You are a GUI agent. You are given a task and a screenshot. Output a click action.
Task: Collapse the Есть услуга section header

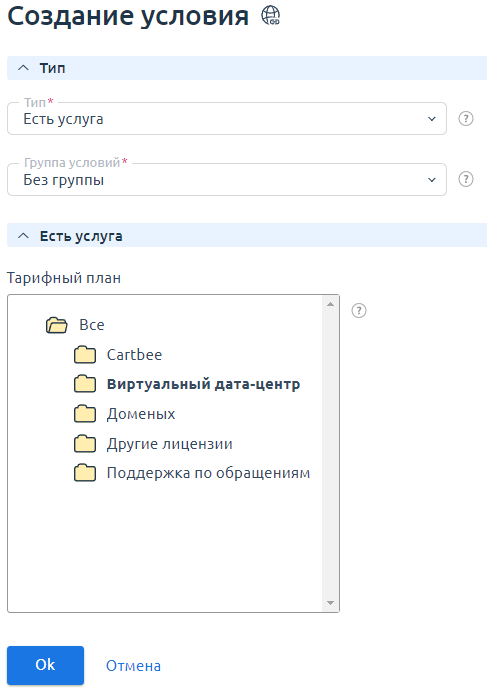(247, 236)
